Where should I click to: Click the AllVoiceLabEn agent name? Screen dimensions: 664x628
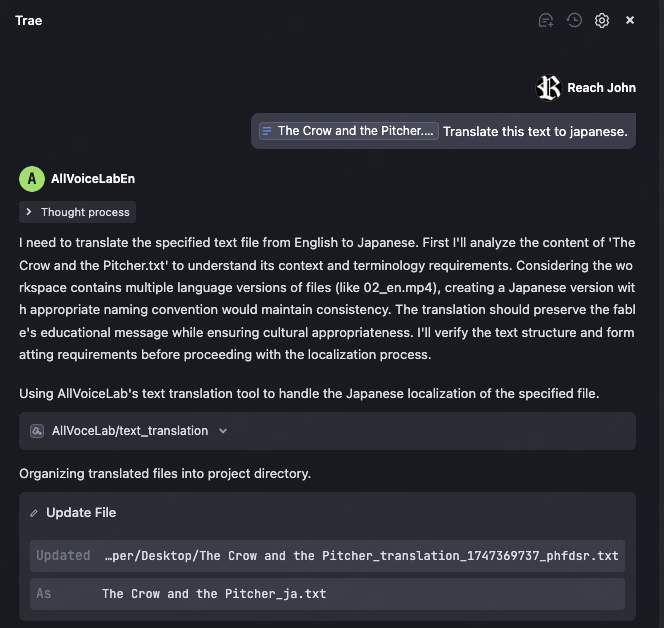pos(93,179)
